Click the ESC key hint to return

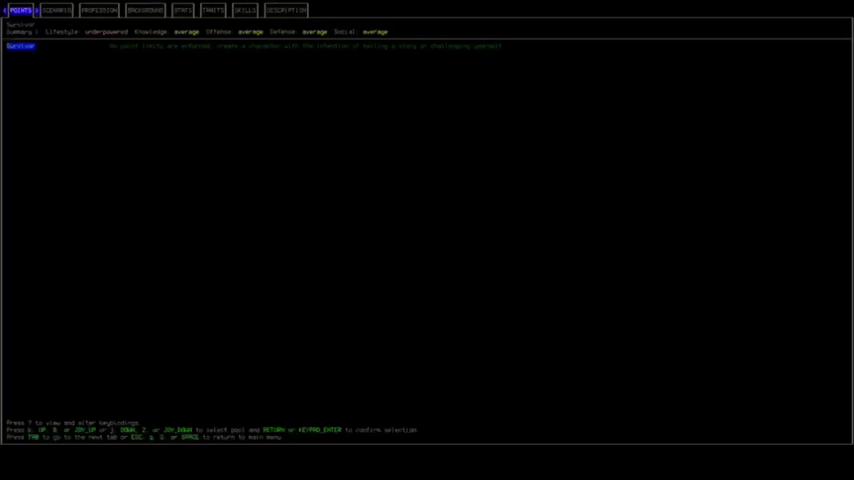137,437
